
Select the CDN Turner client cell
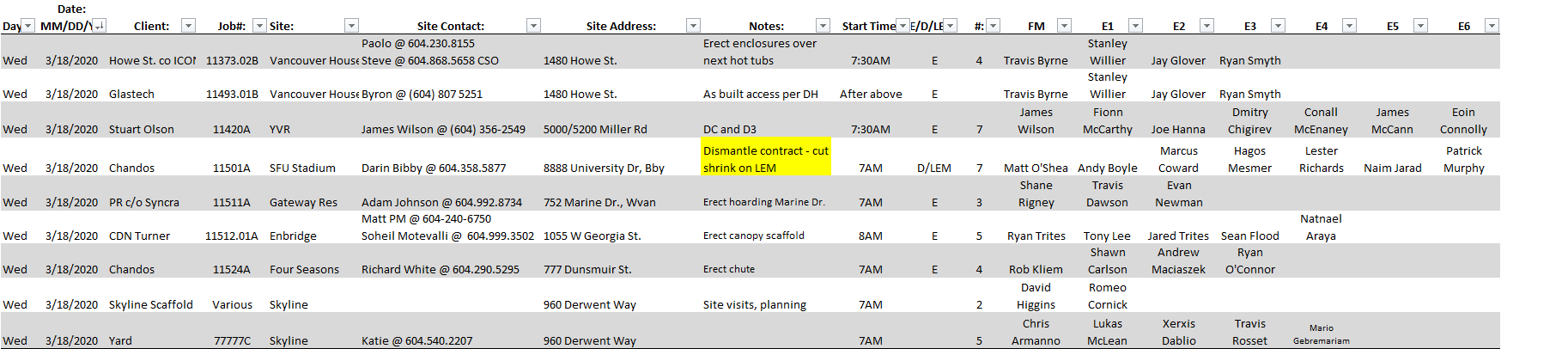[139, 236]
